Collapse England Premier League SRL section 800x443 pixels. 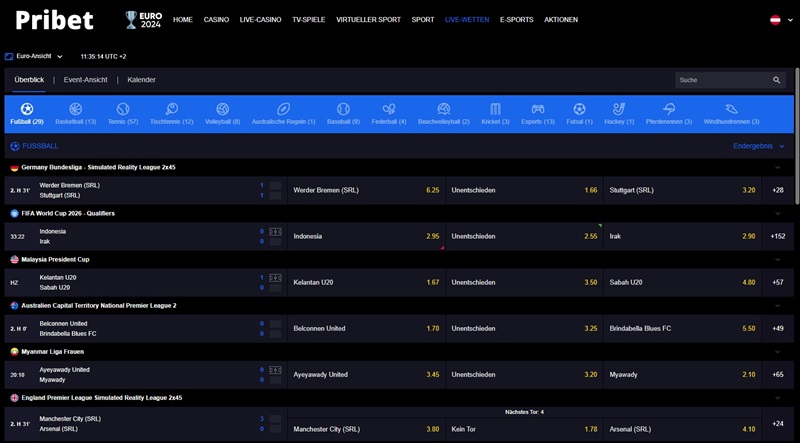pyautogui.click(x=778, y=398)
